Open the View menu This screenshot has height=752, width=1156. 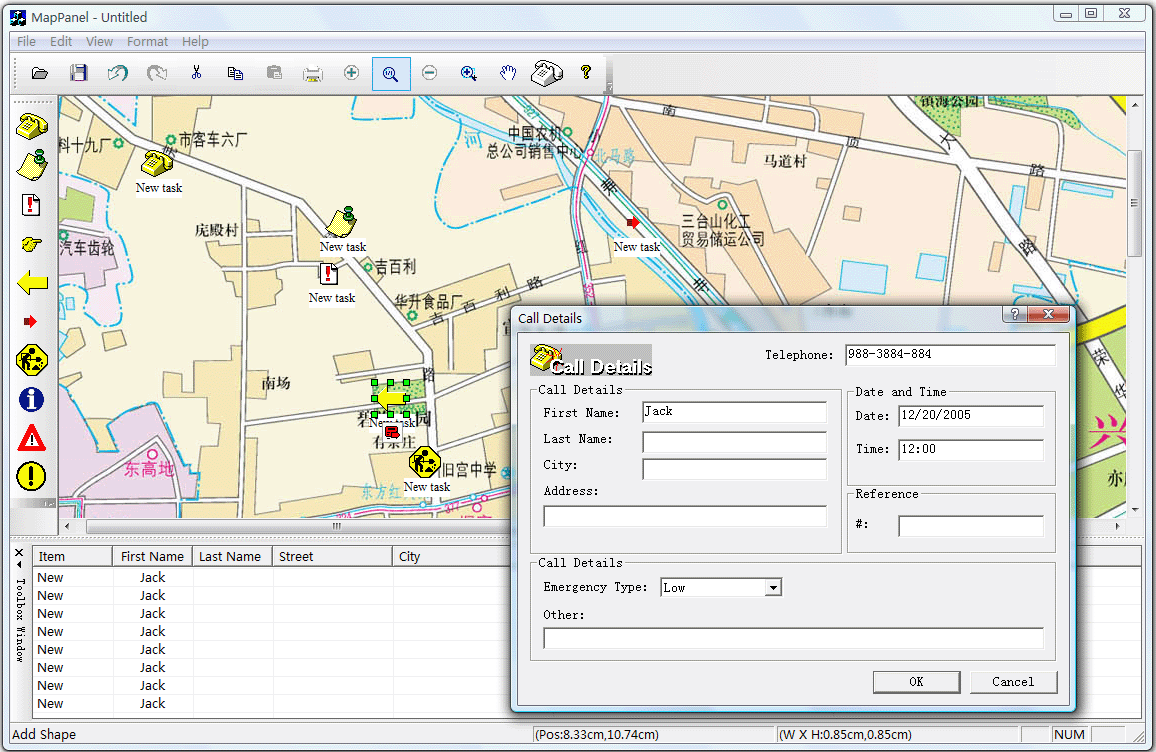pyautogui.click(x=99, y=42)
